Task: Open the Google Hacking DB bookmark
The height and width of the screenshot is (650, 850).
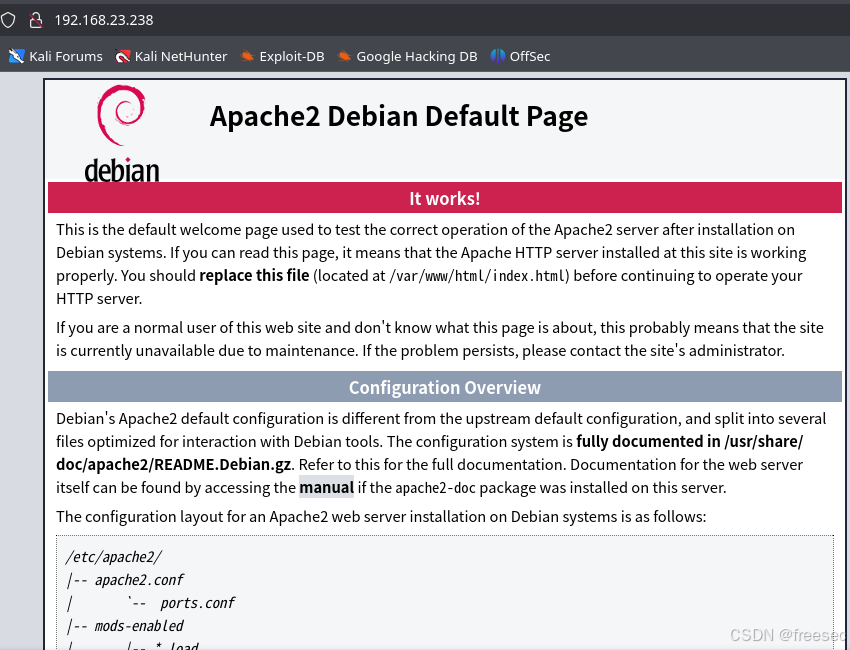Action: click(407, 56)
